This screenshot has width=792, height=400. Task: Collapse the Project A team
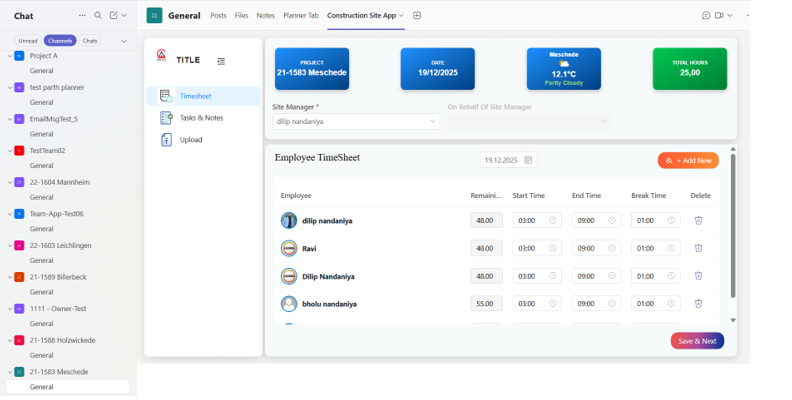coord(9,56)
